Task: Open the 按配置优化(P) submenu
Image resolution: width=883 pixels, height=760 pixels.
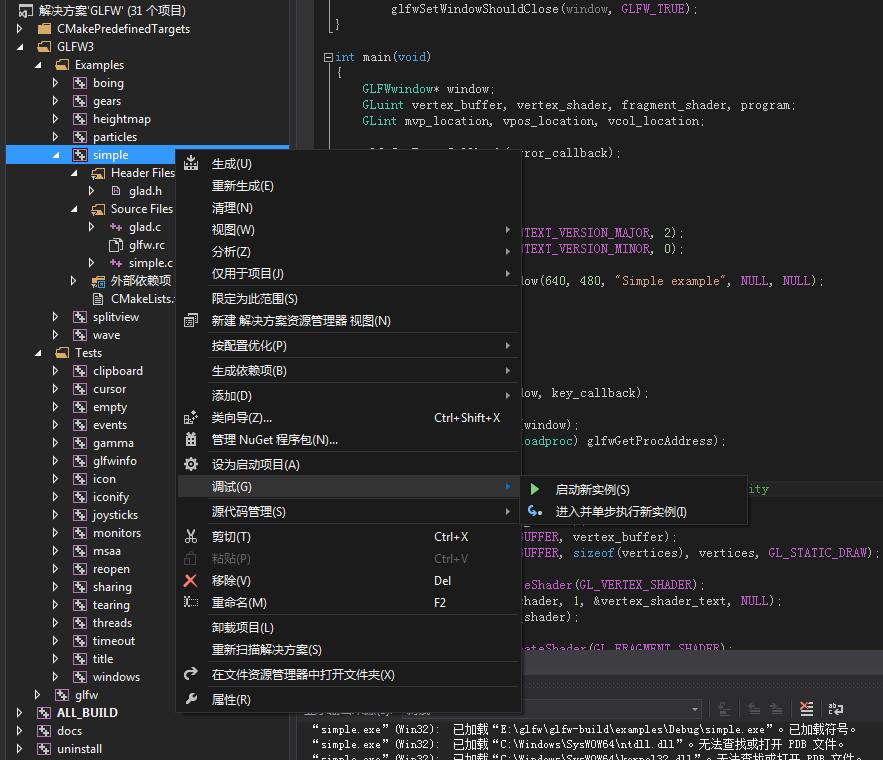Action: pyautogui.click(x=349, y=345)
